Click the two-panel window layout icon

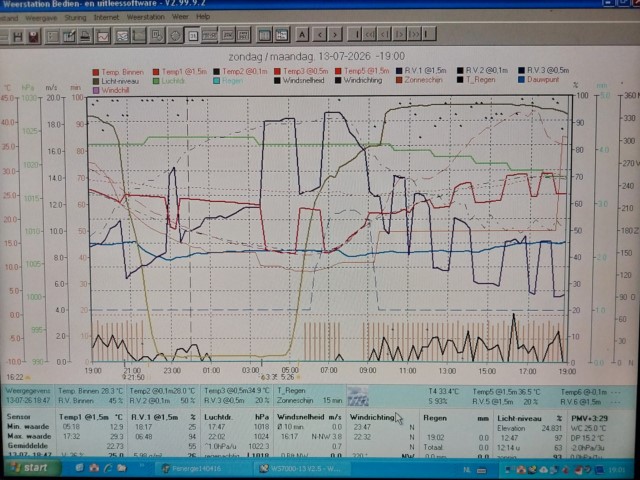264,35
